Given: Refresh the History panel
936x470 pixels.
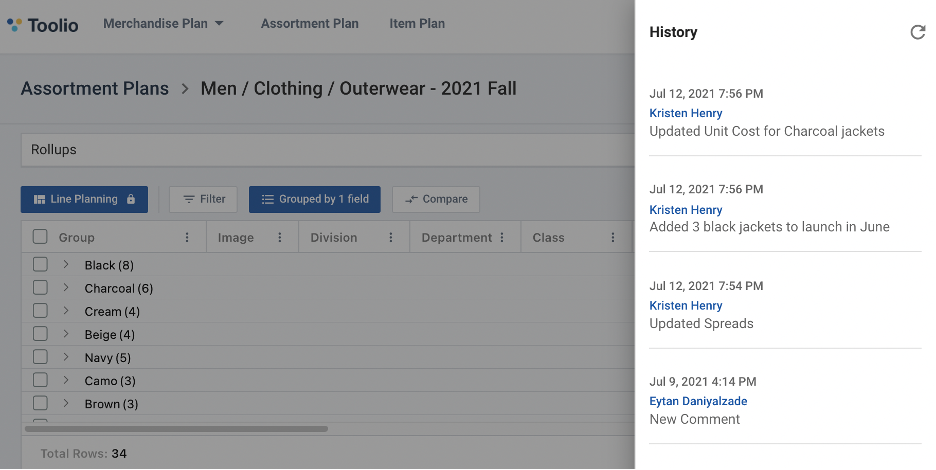Looking at the screenshot, I should click(917, 32).
